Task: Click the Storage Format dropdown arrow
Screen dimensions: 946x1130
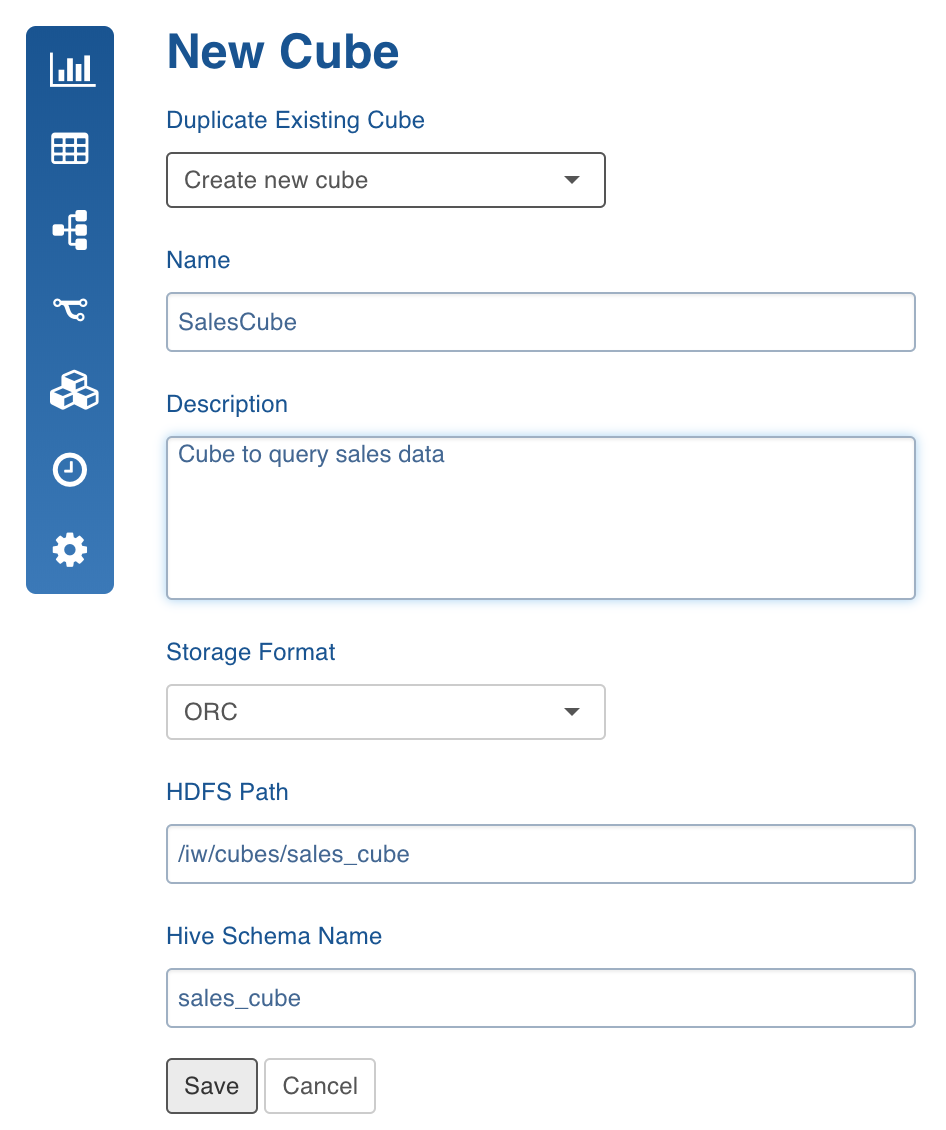Action: pos(571,712)
